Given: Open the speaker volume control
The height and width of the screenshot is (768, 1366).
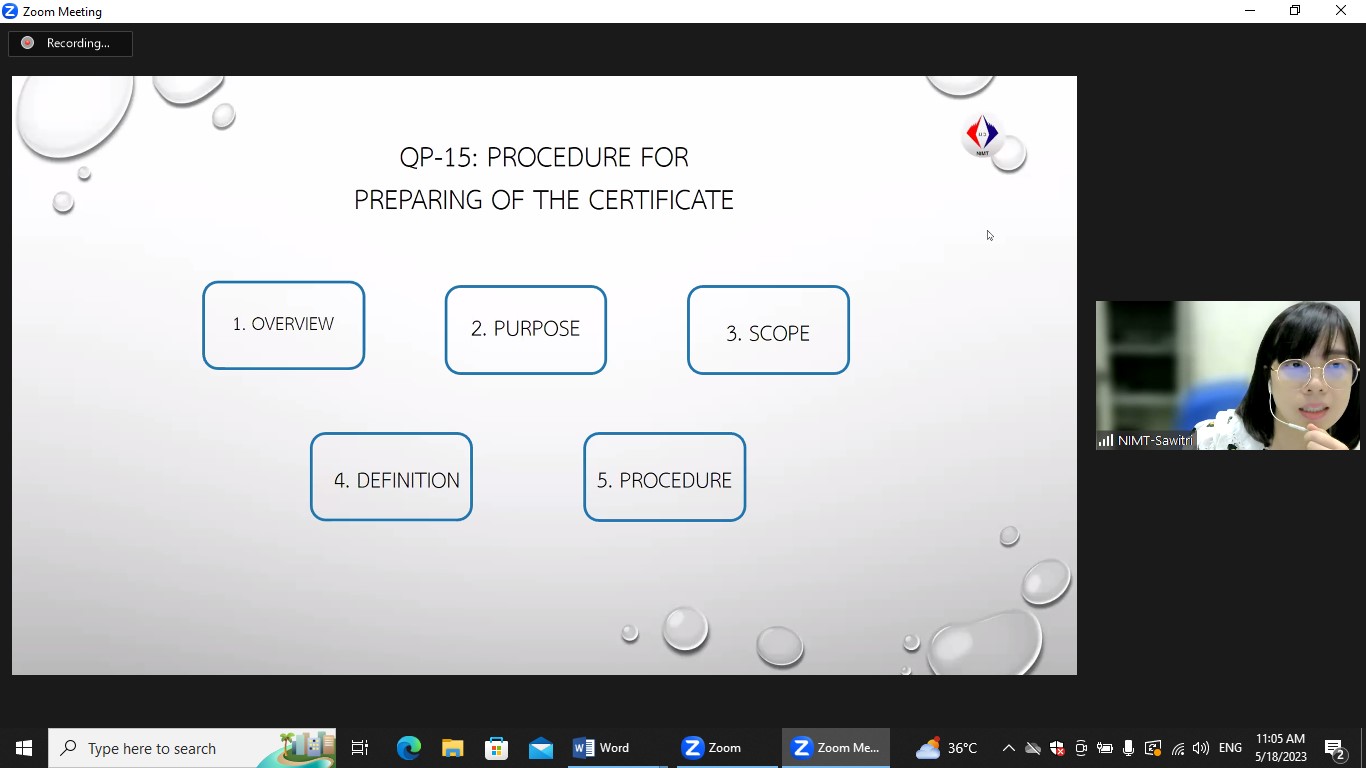Looking at the screenshot, I should pyautogui.click(x=1201, y=748).
